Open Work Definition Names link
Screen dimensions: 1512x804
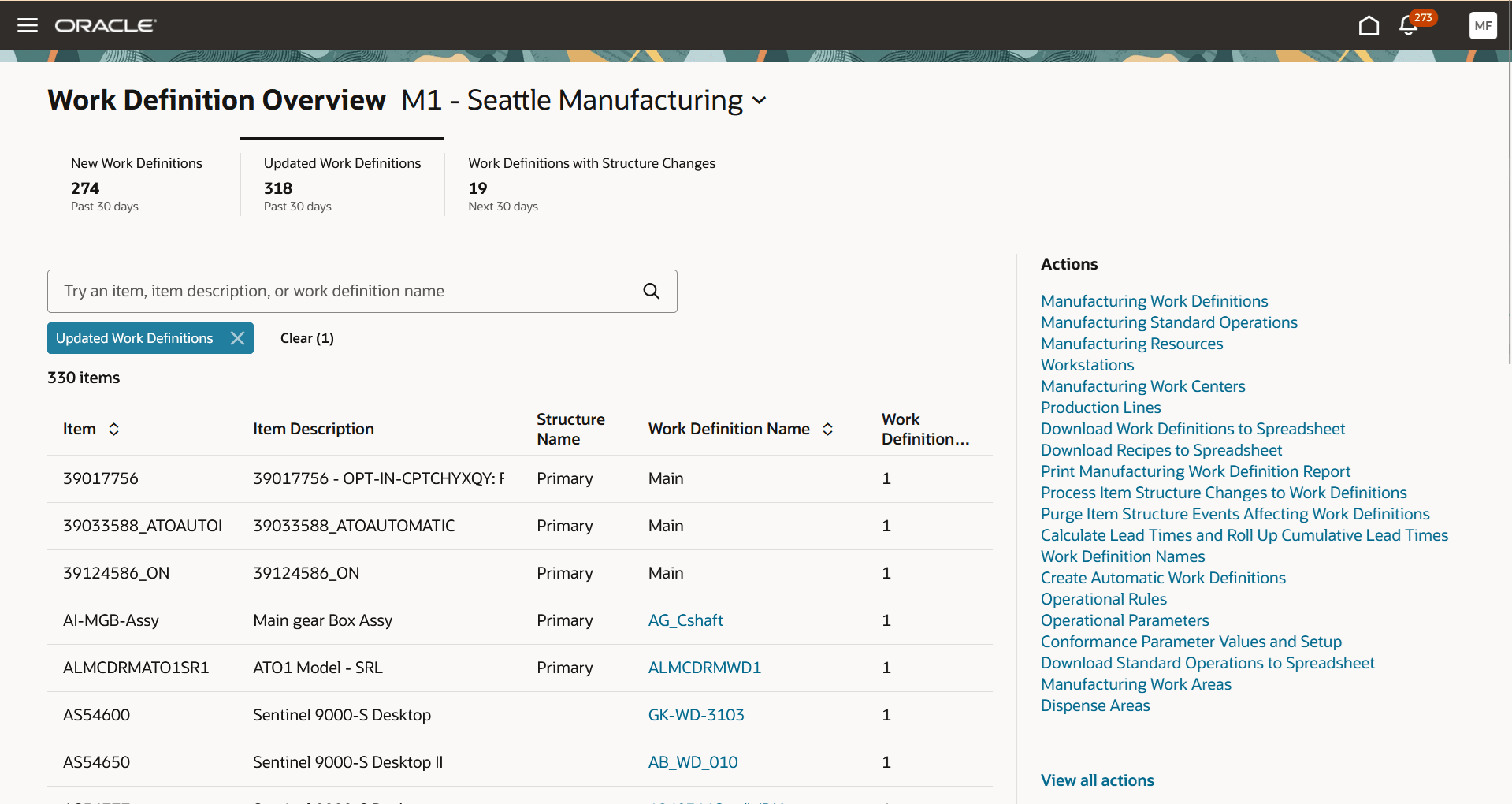(1123, 556)
